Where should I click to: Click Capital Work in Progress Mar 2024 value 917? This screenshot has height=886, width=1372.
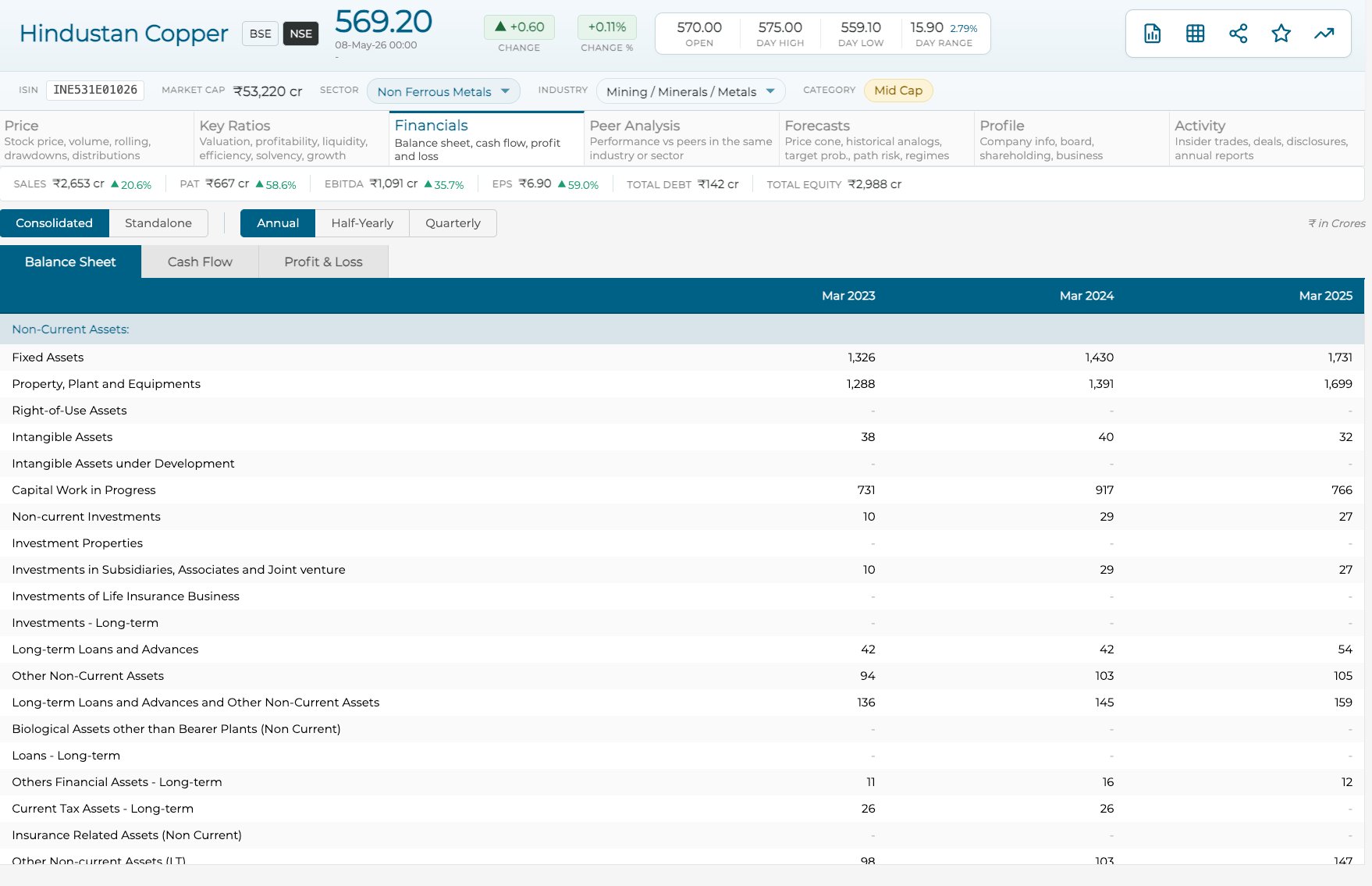pos(1104,490)
